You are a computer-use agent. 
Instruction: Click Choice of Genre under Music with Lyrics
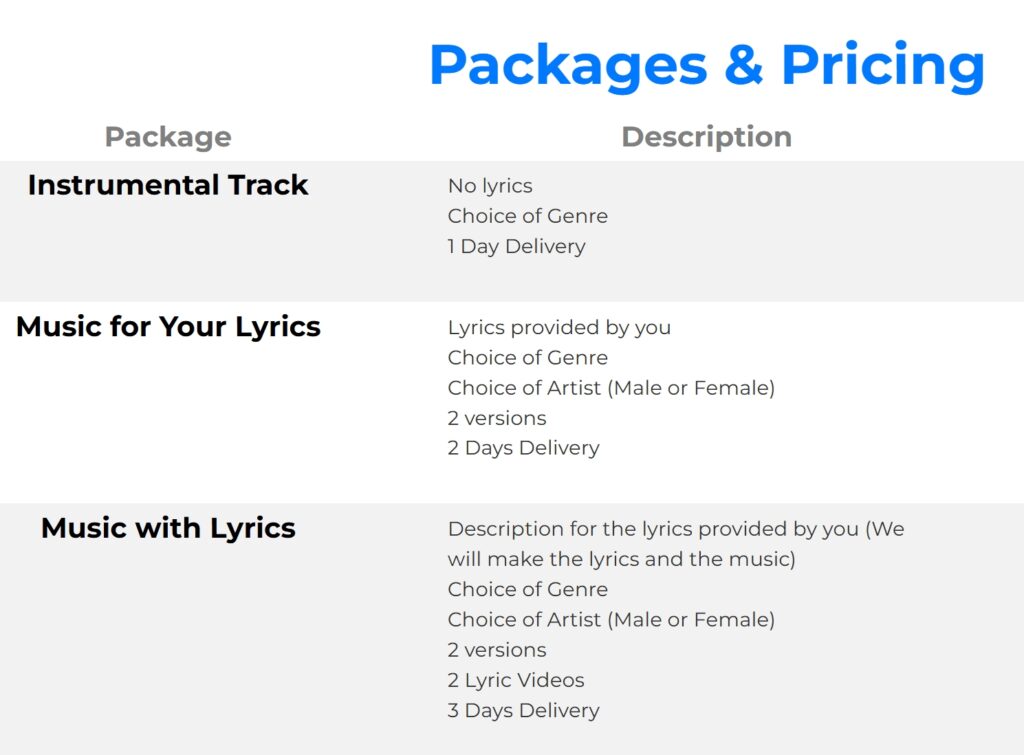(x=528, y=590)
